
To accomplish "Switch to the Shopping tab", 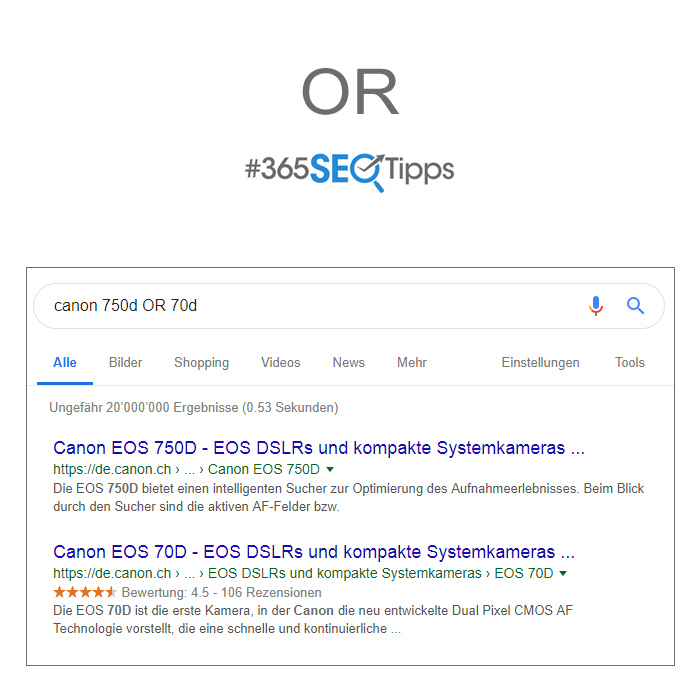I will point(201,362).
